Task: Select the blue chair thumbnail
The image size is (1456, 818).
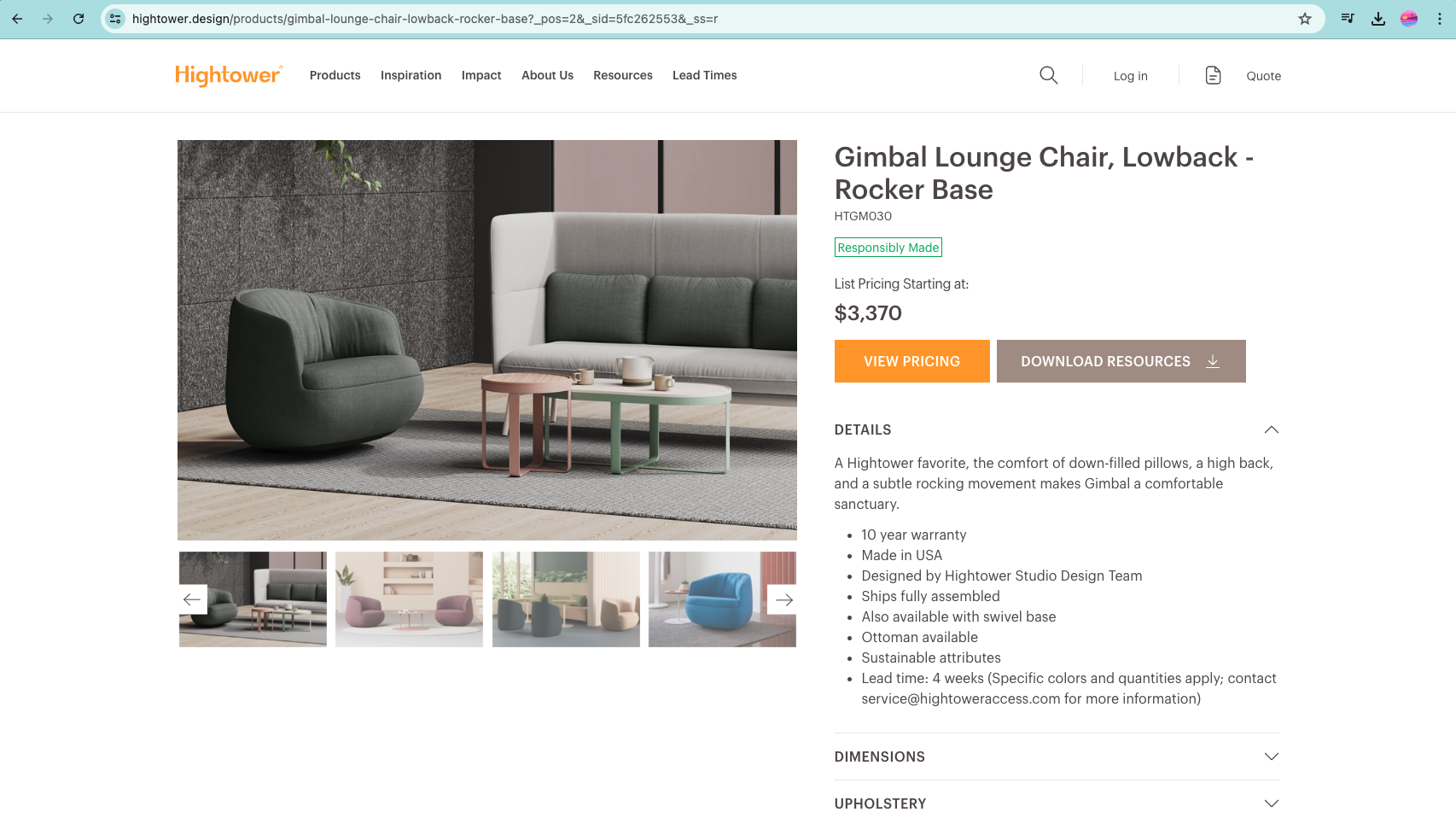Action: tap(722, 599)
